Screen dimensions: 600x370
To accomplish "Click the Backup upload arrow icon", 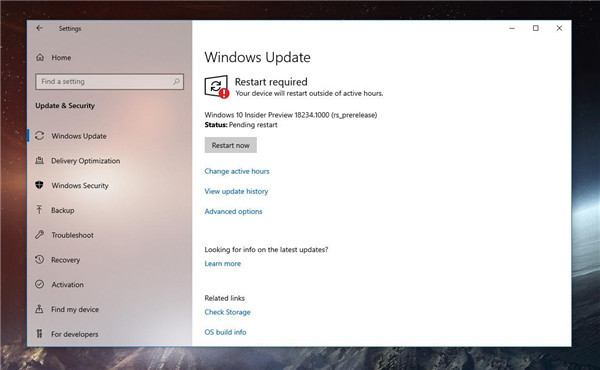I will point(39,210).
